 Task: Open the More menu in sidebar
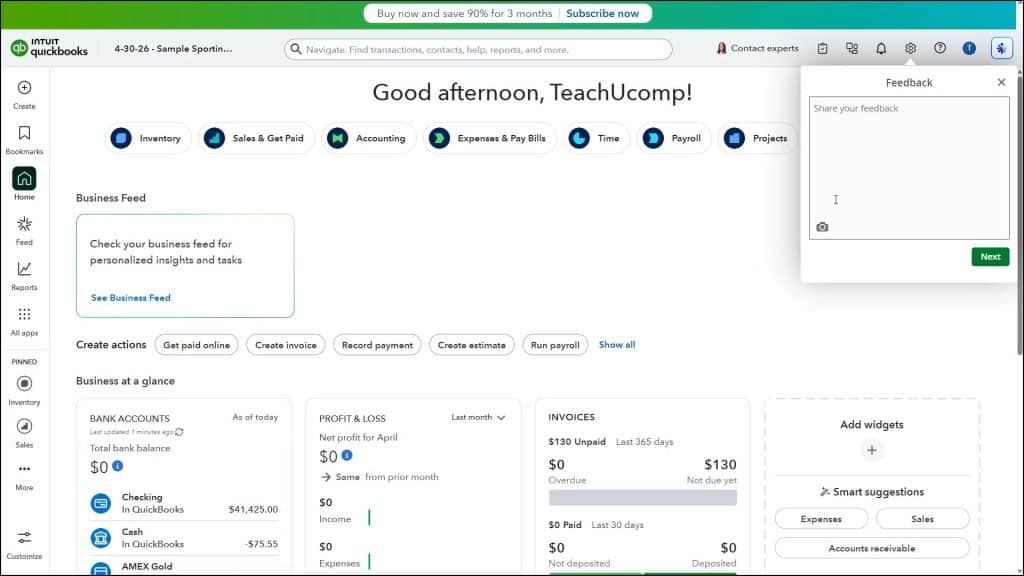click(x=24, y=476)
